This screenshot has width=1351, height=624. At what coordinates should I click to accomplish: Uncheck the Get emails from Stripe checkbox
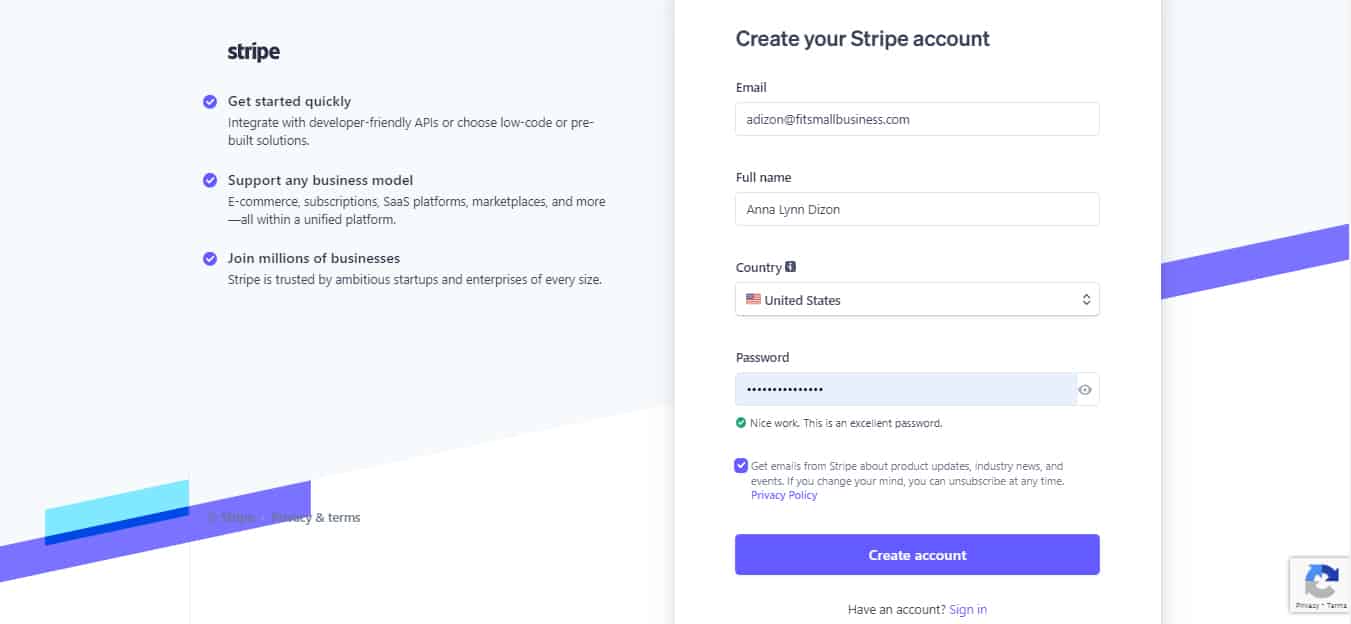pos(741,465)
